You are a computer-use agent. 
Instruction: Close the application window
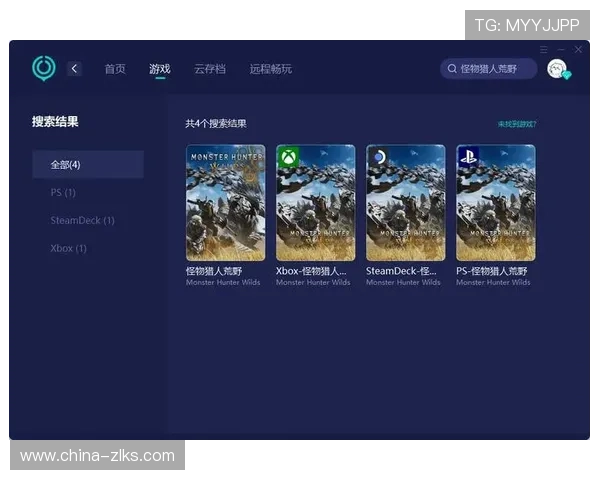[x=578, y=49]
